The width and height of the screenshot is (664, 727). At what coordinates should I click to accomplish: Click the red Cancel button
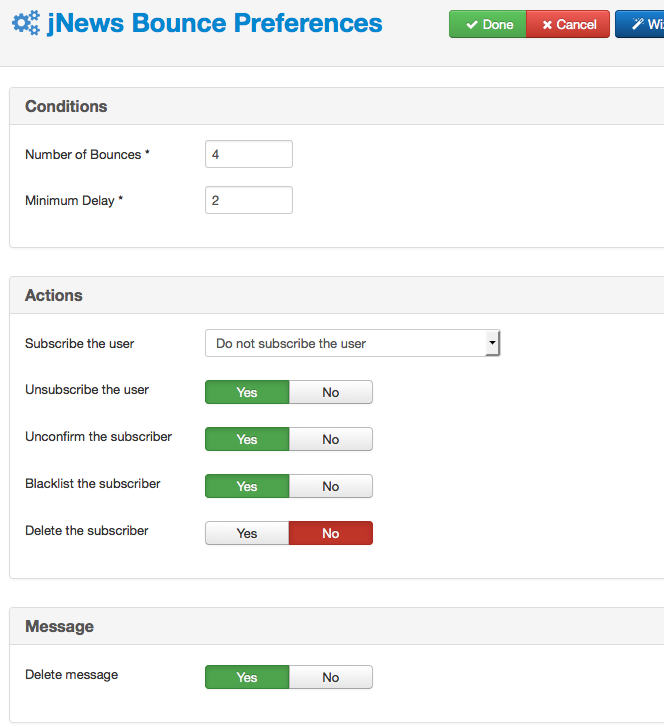pyautogui.click(x=568, y=24)
